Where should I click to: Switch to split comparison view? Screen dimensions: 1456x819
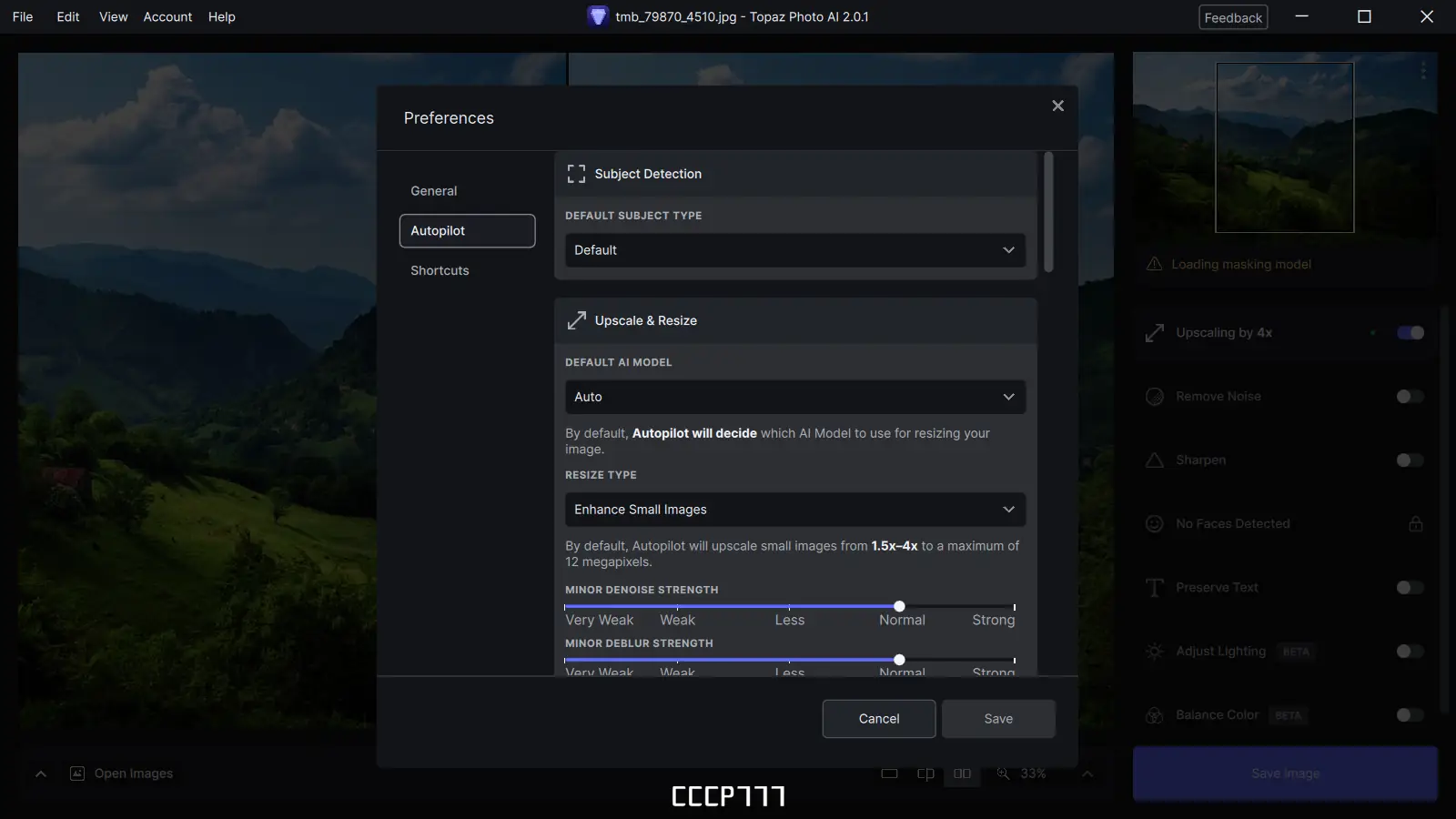(925, 773)
